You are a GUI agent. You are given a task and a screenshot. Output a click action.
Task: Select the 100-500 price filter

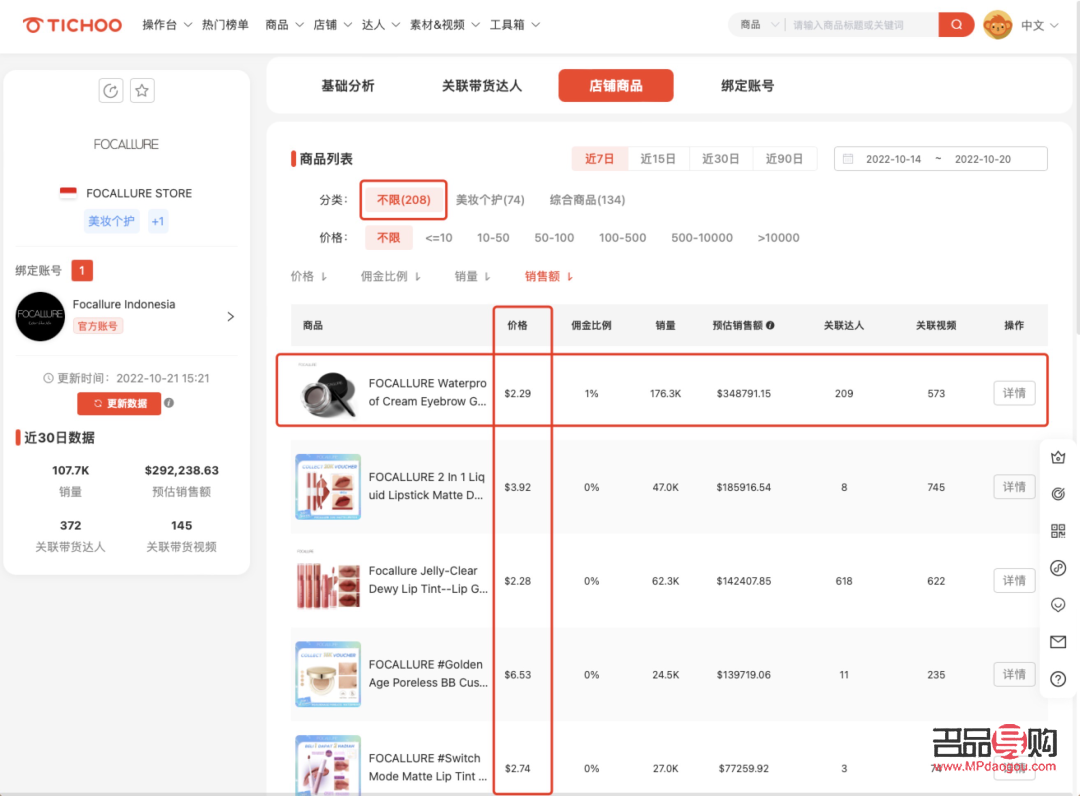pos(623,238)
